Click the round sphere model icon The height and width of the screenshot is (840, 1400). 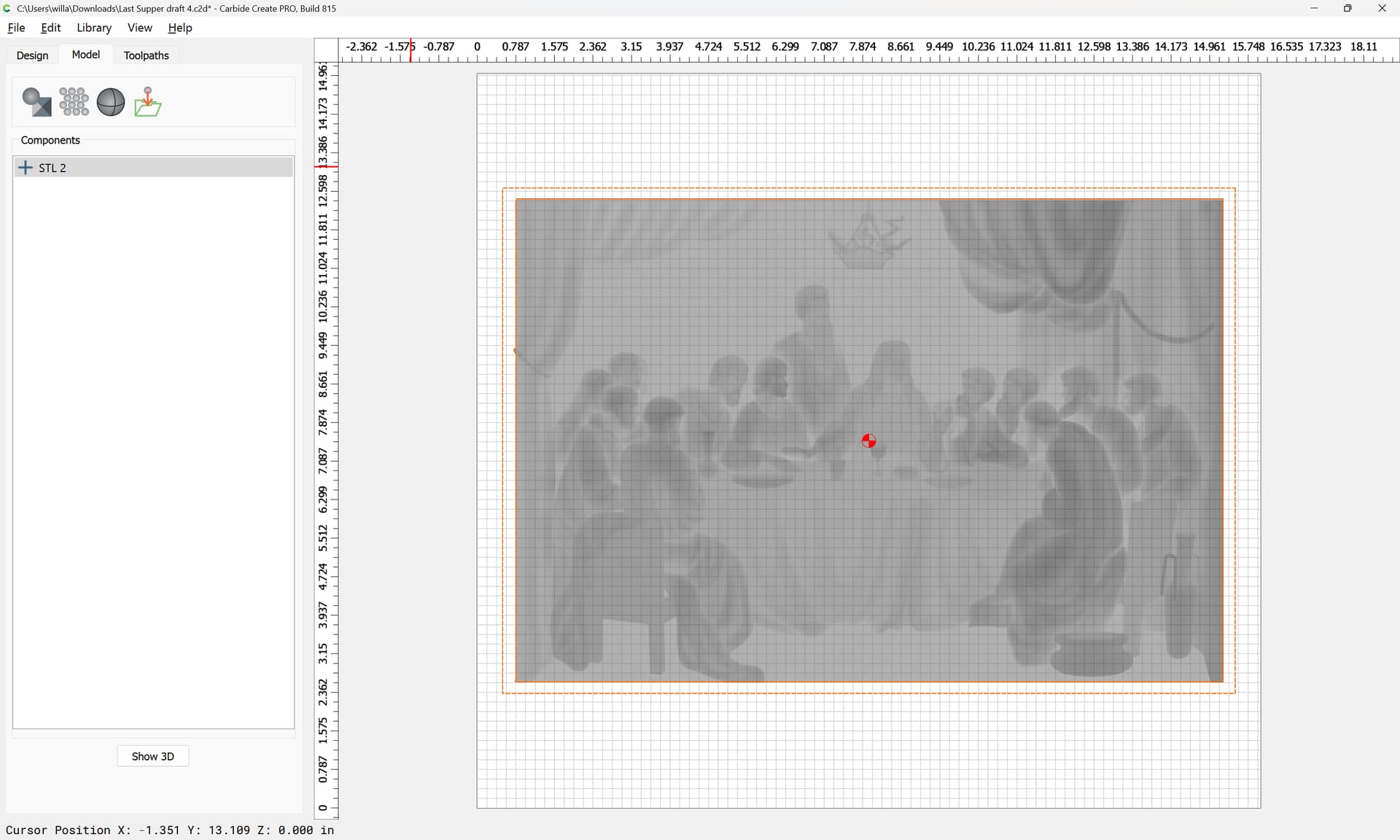pos(111,102)
